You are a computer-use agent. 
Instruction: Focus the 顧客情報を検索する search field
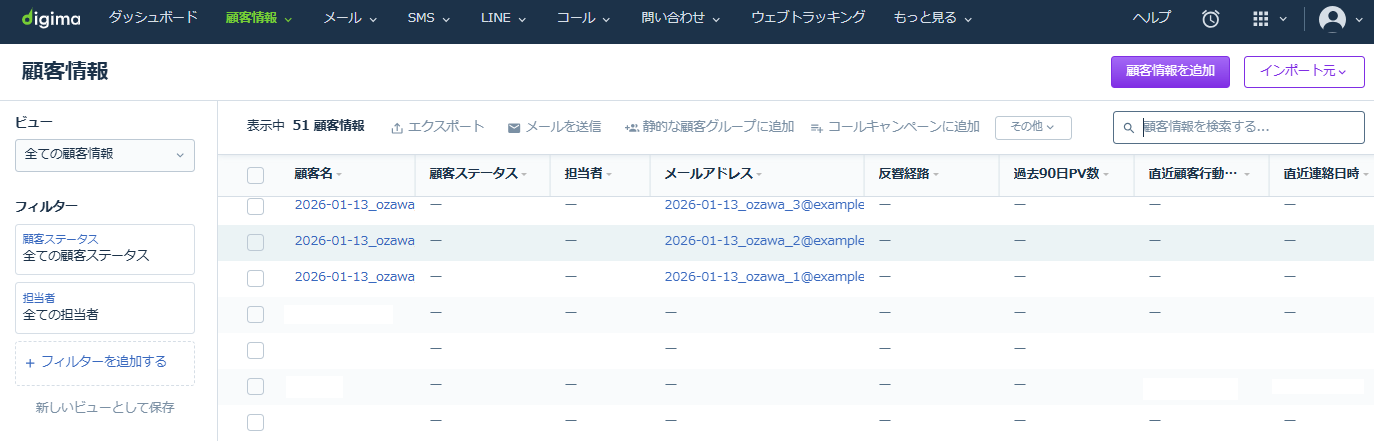point(1239,128)
